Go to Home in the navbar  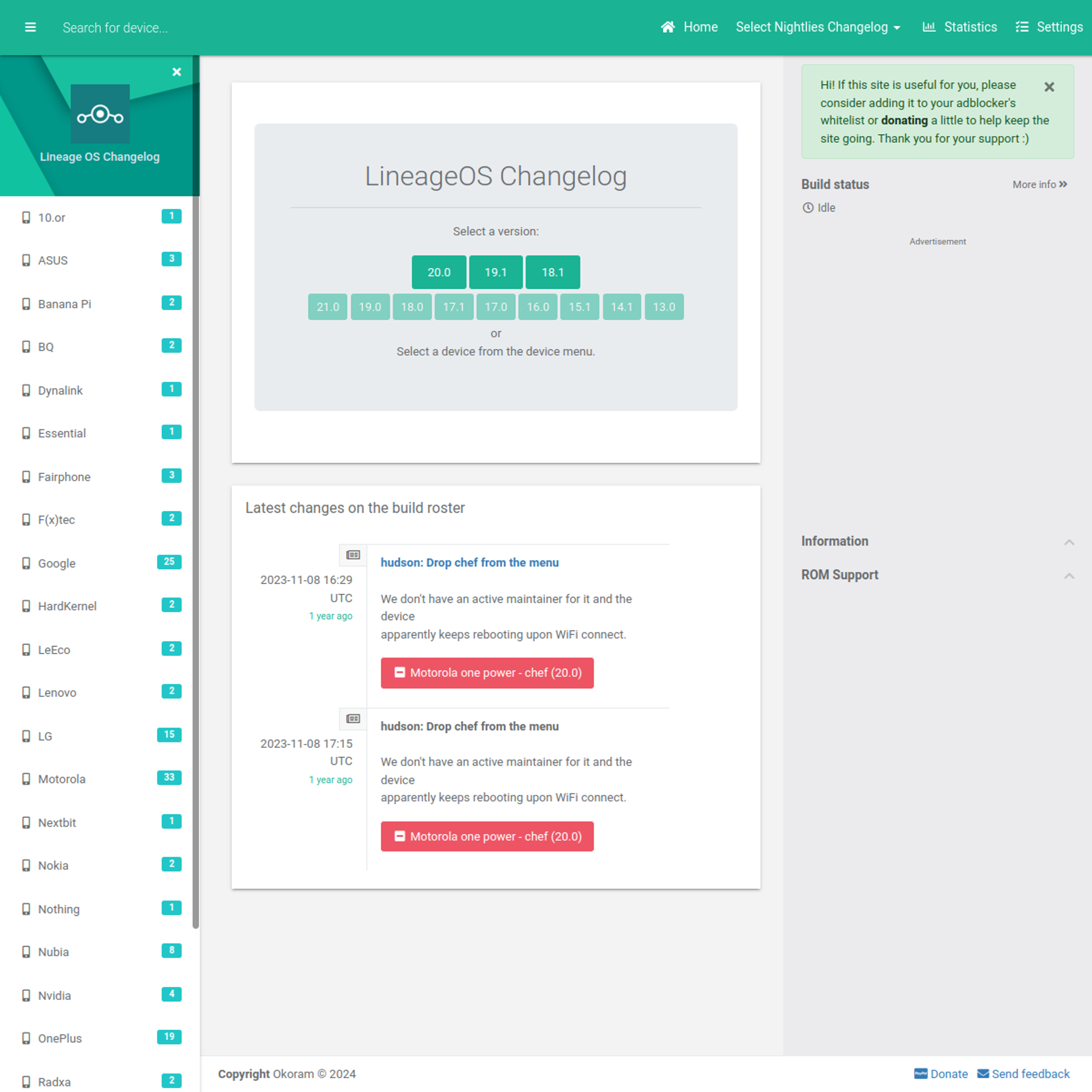[689, 27]
